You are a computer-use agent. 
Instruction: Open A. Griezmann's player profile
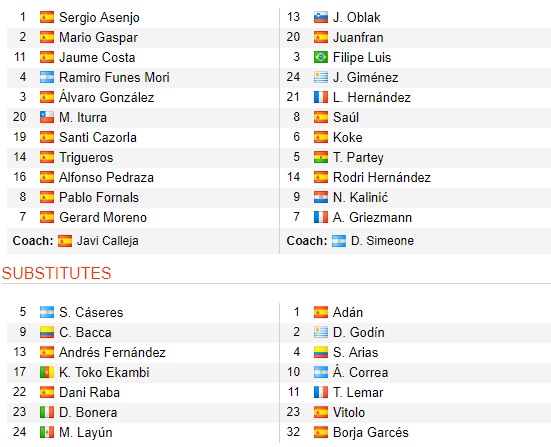pyautogui.click(x=372, y=218)
